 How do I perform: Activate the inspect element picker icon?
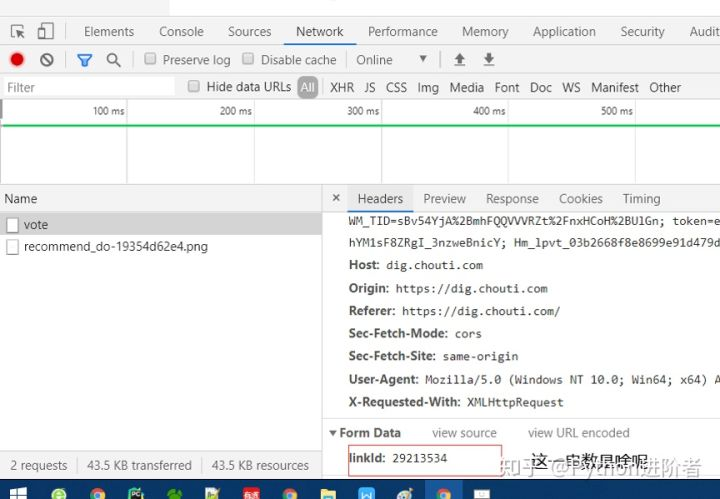coord(18,32)
